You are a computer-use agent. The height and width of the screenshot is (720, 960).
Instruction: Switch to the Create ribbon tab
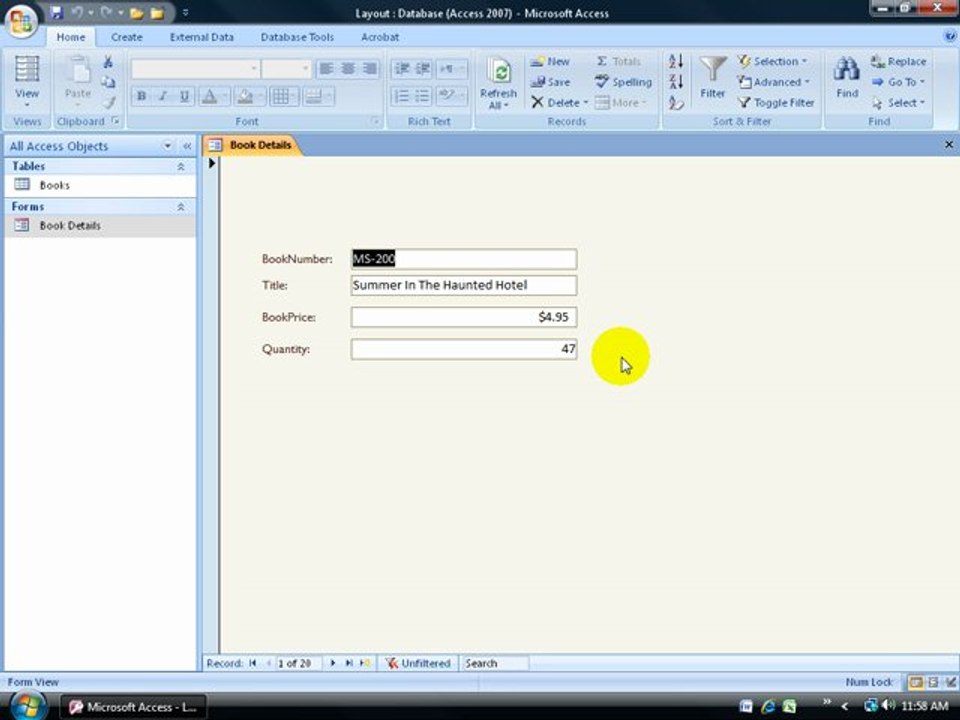pyautogui.click(x=127, y=37)
